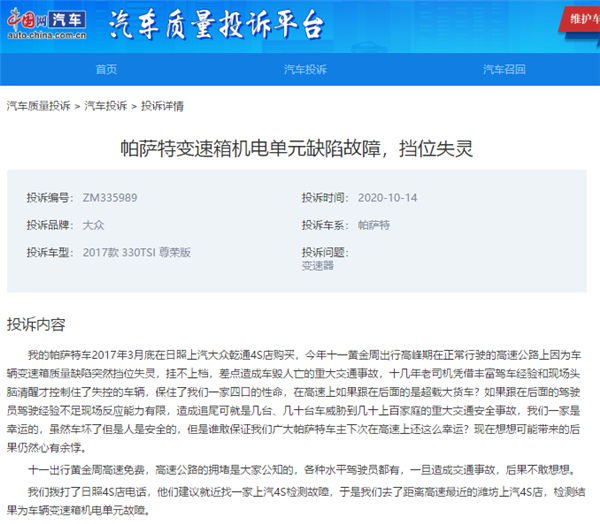Click the brand value 大众
Image resolution: width=600 pixels, height=524 pixels.
tap(93, 225)
